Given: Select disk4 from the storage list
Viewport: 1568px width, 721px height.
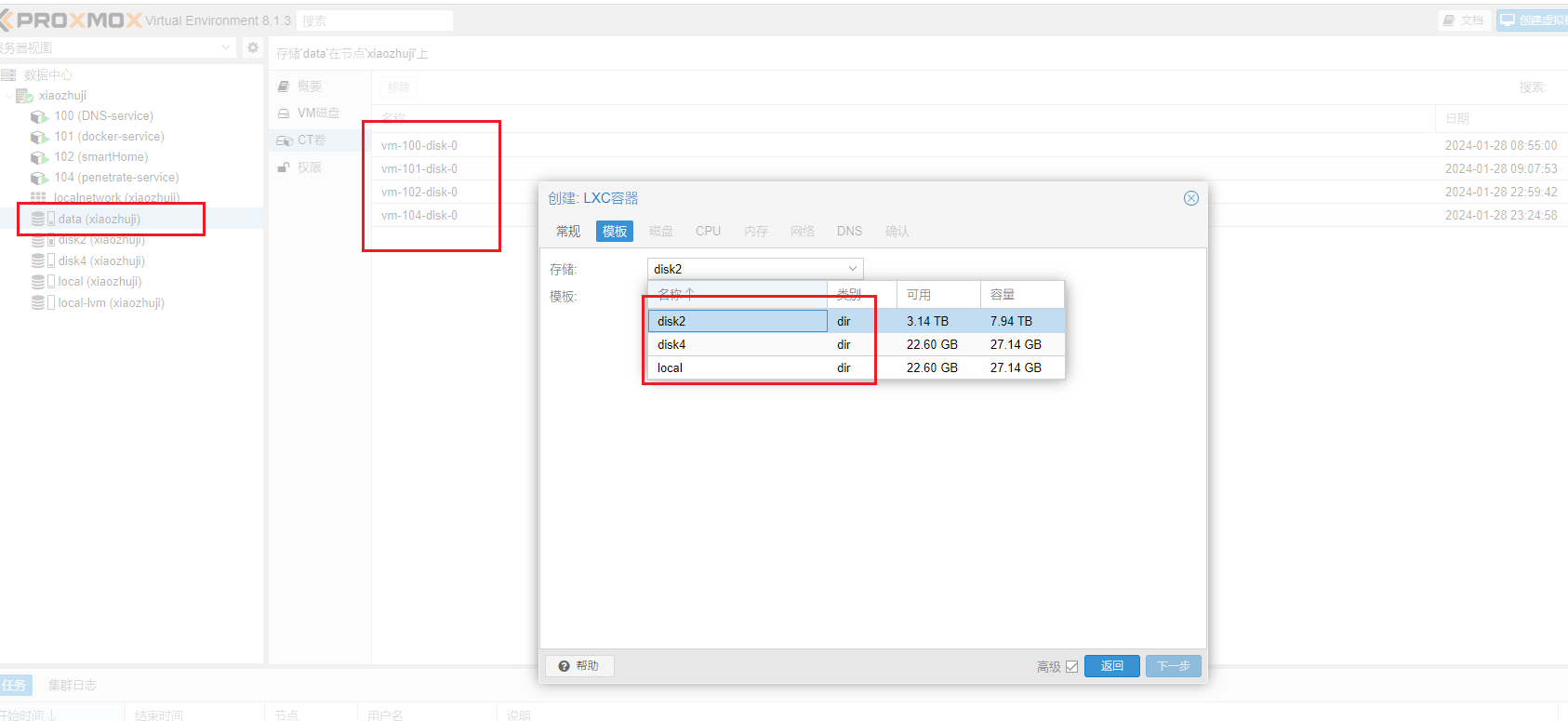Looking at the screenshot, I should 671,344.
